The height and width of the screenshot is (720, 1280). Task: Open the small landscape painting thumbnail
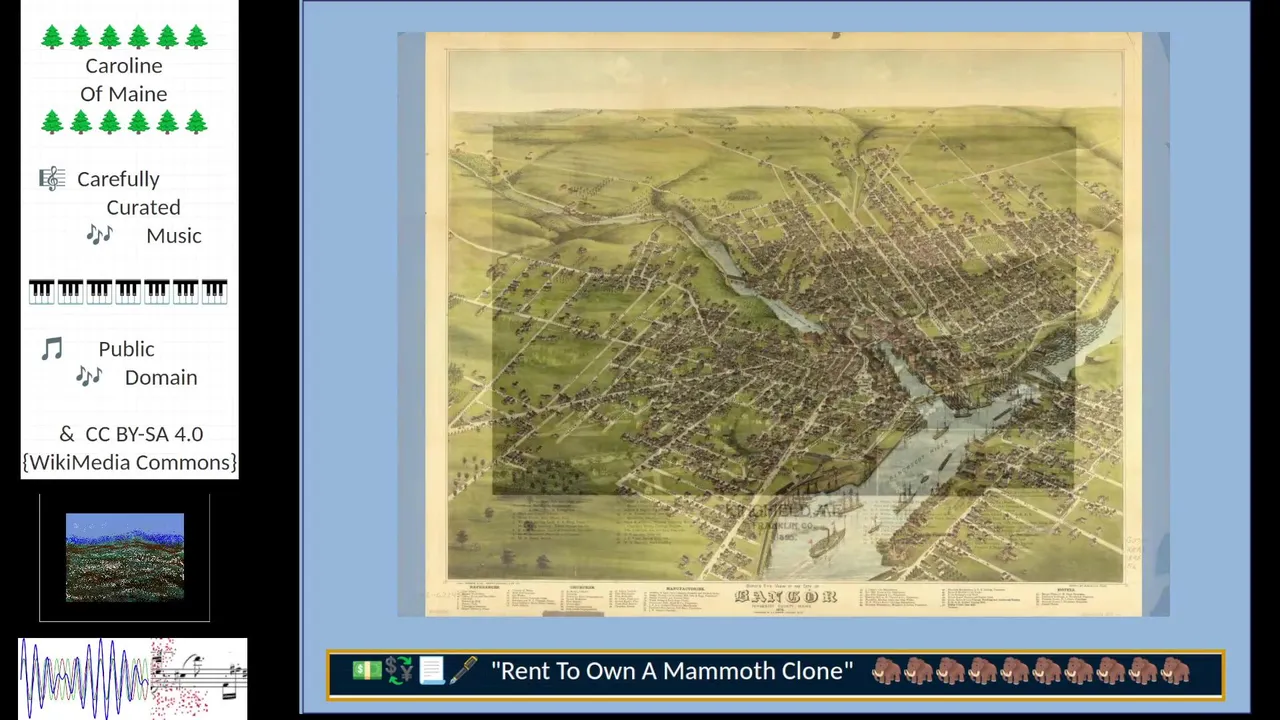point(125,557)
